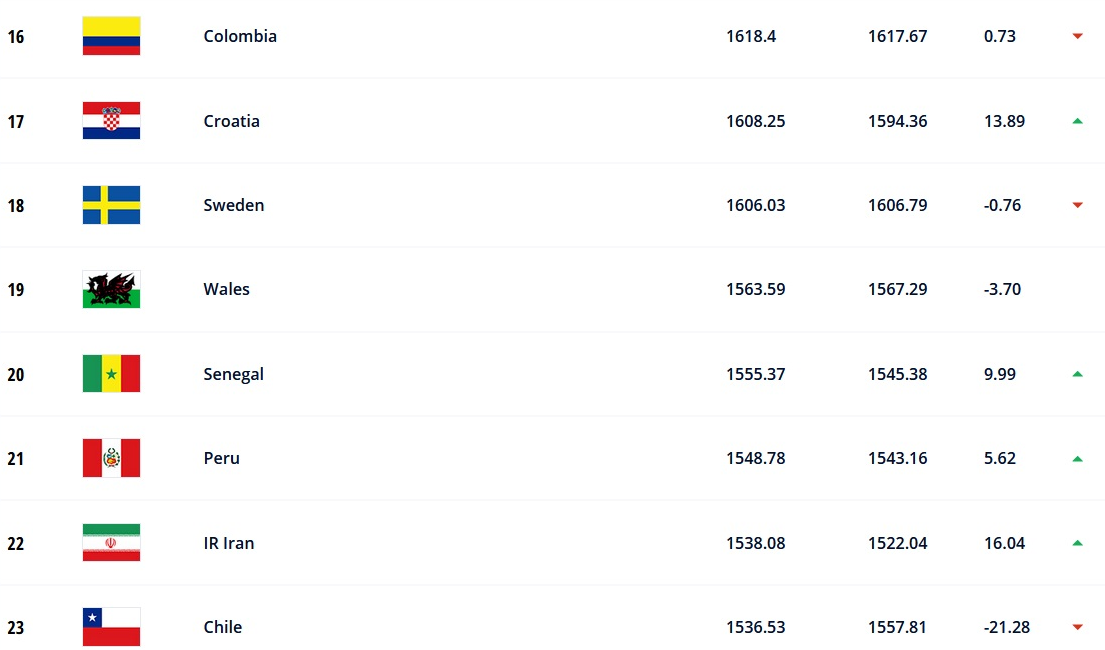The image size is (1105, 650).
Task: Click Chile's total points 1536.53
Action: click(x=755, y=627)
